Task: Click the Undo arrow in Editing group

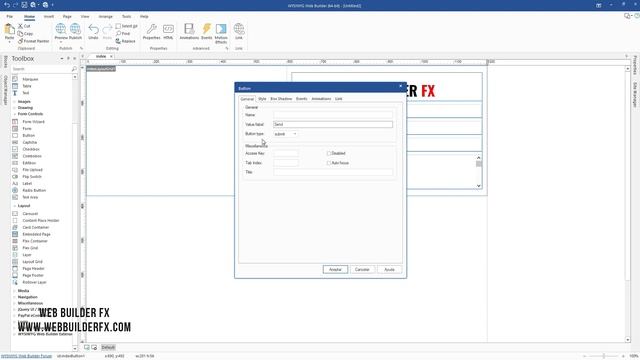Action: click(93, 29)
